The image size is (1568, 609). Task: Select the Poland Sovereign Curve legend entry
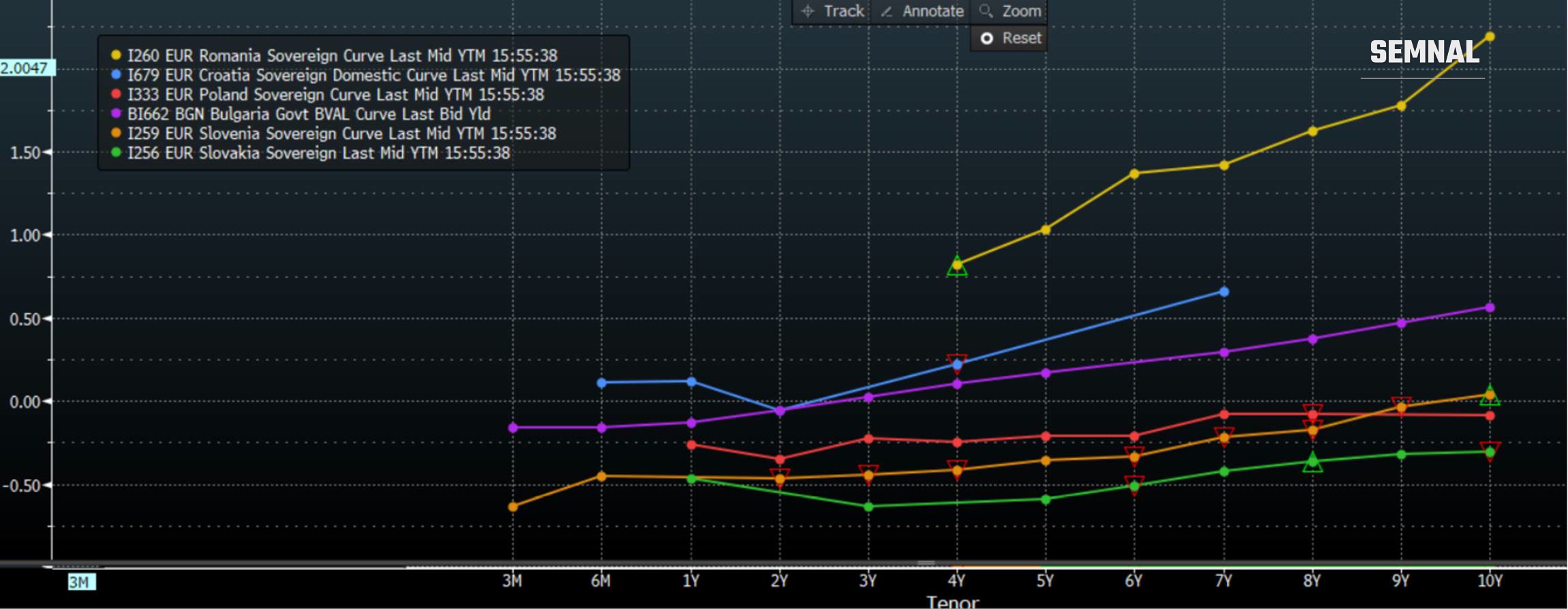(x=328, y=94)
